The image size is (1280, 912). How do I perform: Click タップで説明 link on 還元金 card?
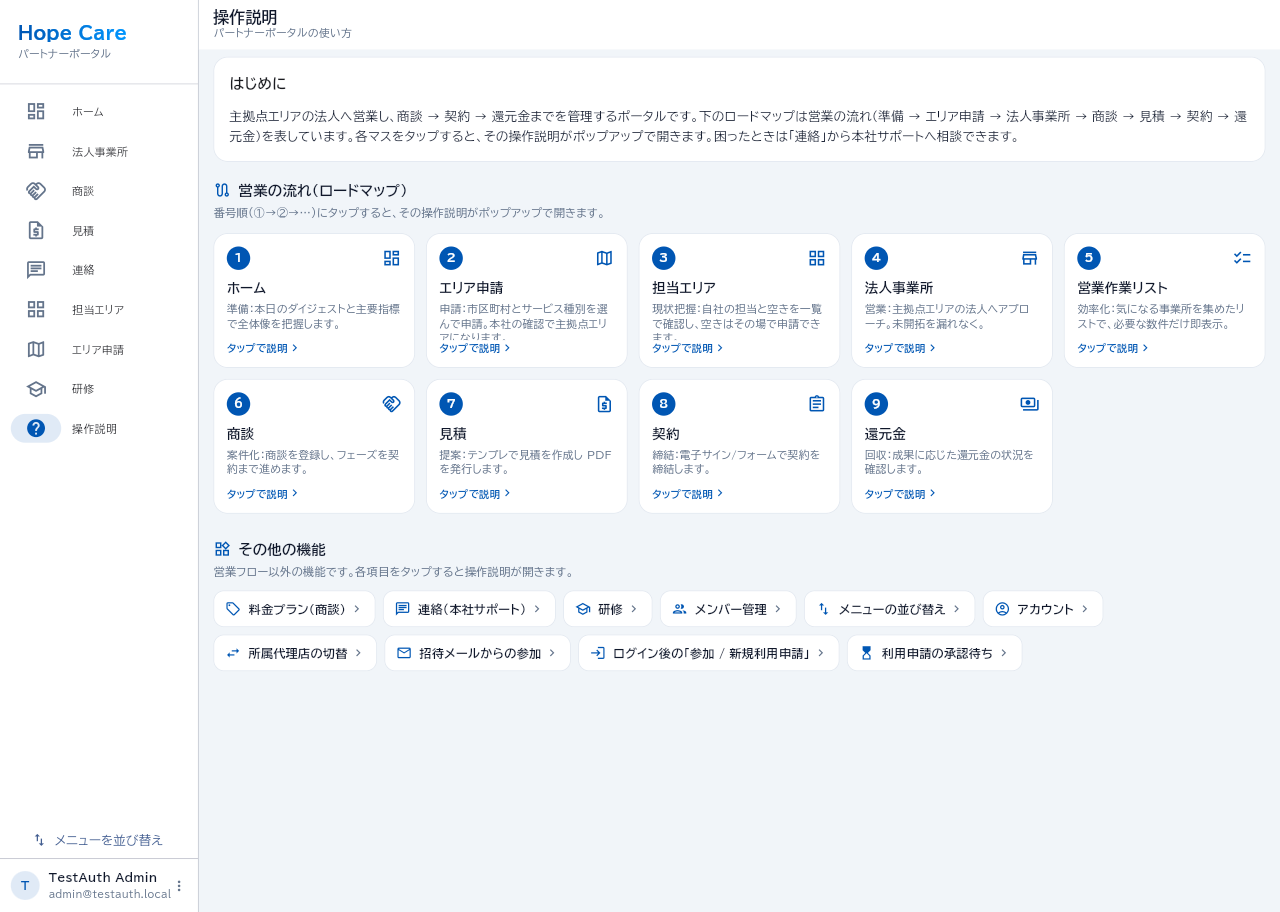901,494
